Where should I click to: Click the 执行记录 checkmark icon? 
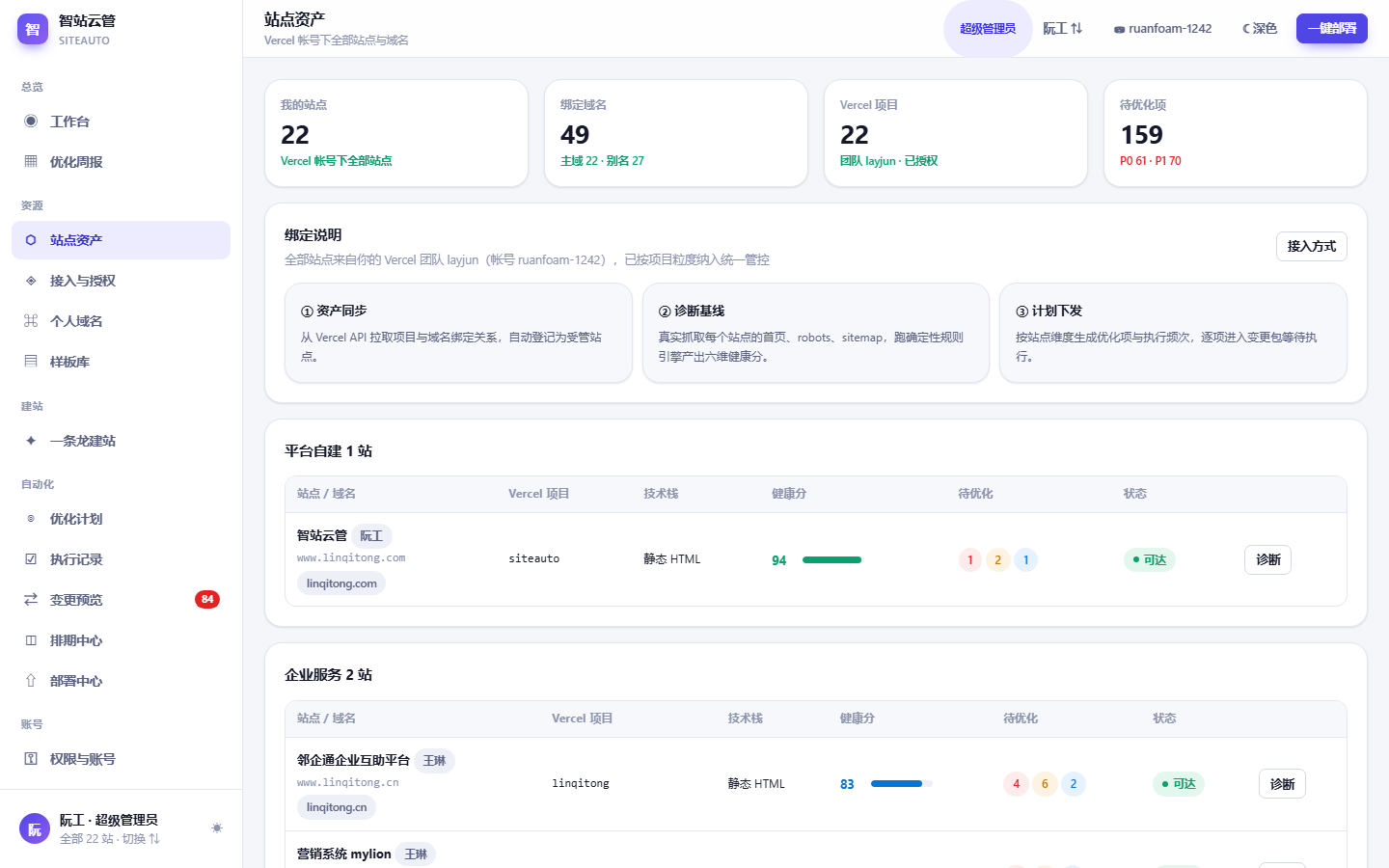31,559
